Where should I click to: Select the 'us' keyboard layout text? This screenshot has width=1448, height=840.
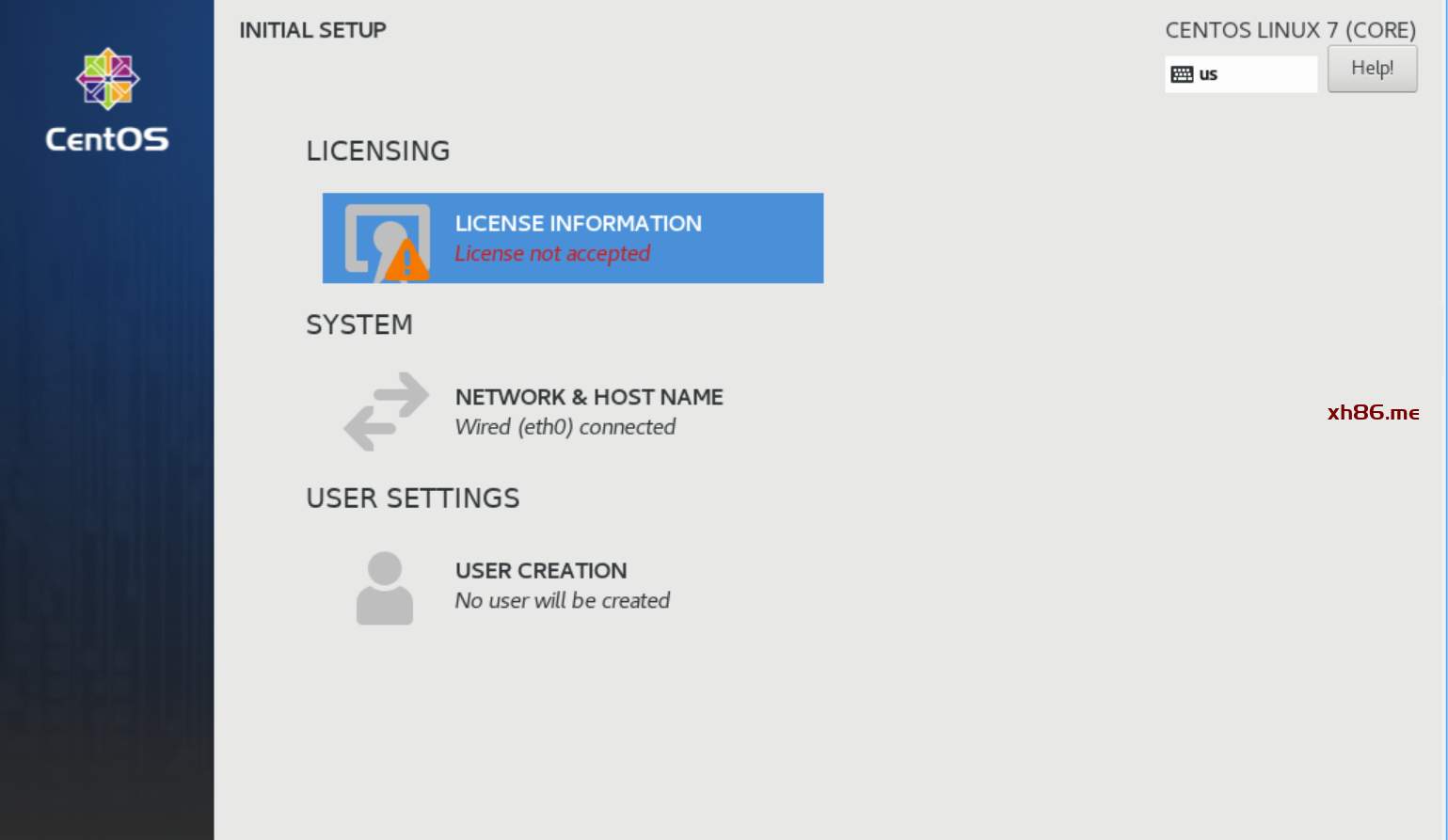(1208, 74)
